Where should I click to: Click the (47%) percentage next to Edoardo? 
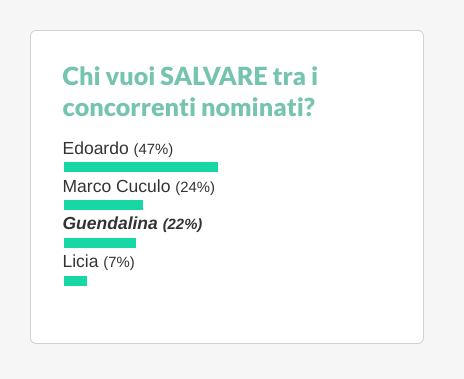153,149
